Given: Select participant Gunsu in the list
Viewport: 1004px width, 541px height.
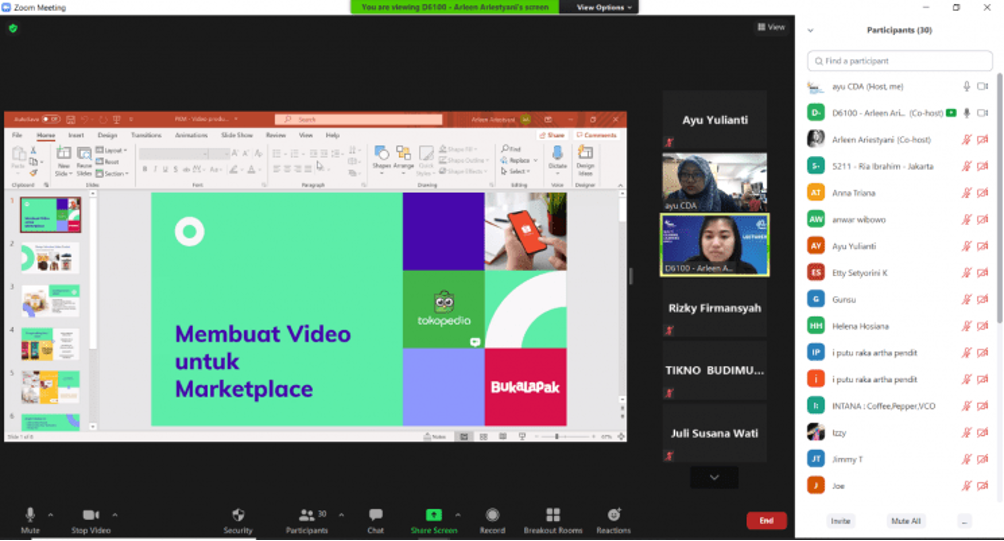Looking at the screenshot, I should pos(898,300).
